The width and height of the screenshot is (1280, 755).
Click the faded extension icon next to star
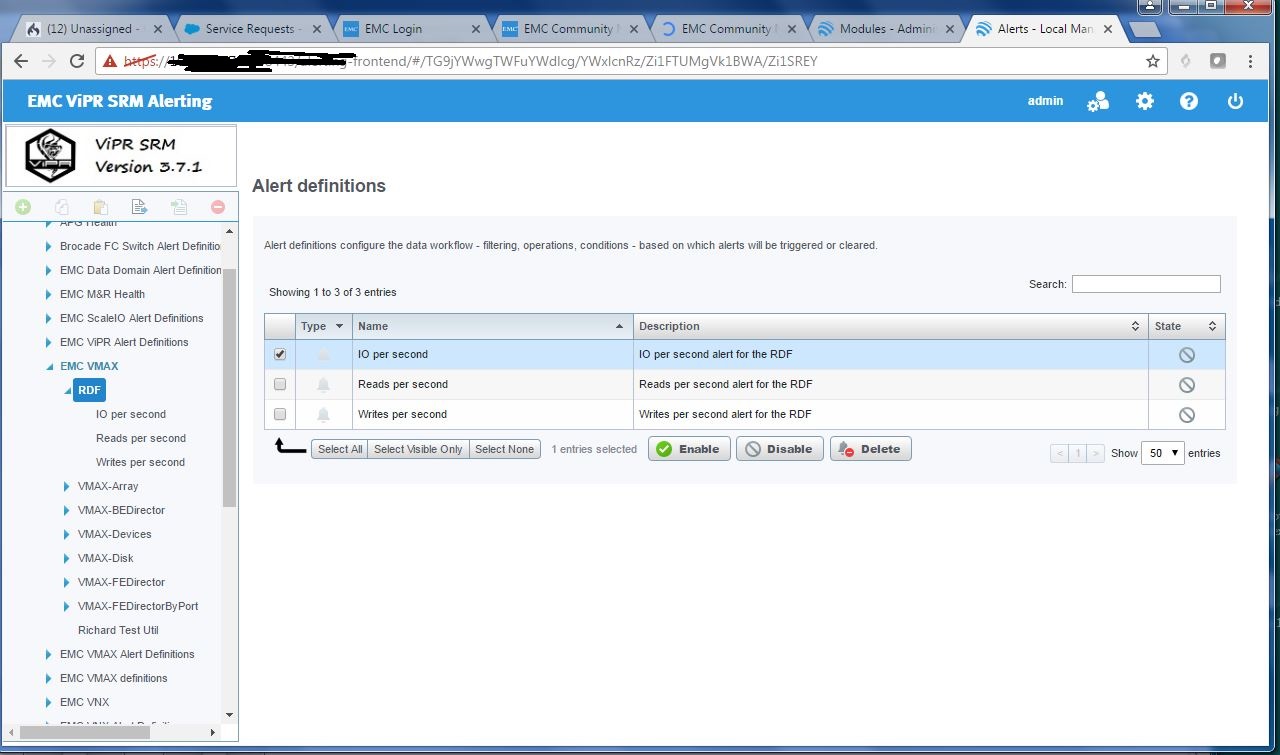(x=1186, y=61)
